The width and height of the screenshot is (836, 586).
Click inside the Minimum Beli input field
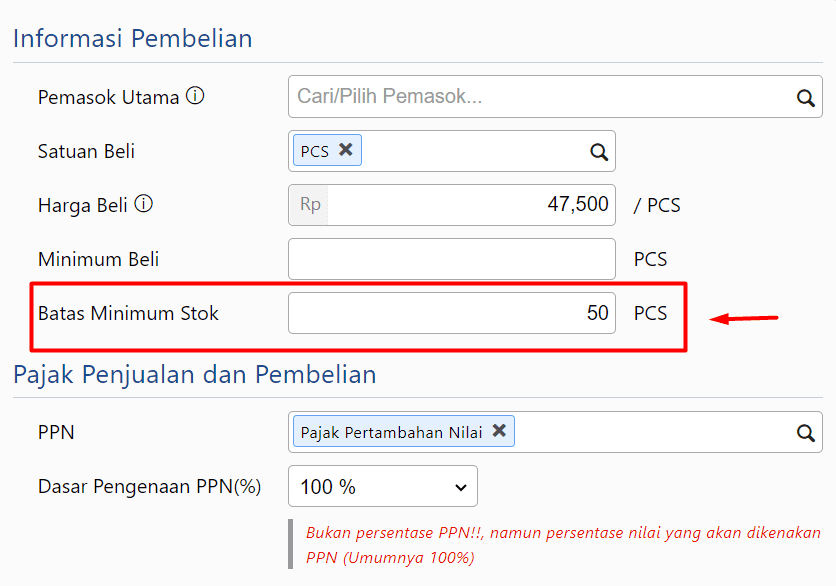pyautogui.click(x=451, y=258)
